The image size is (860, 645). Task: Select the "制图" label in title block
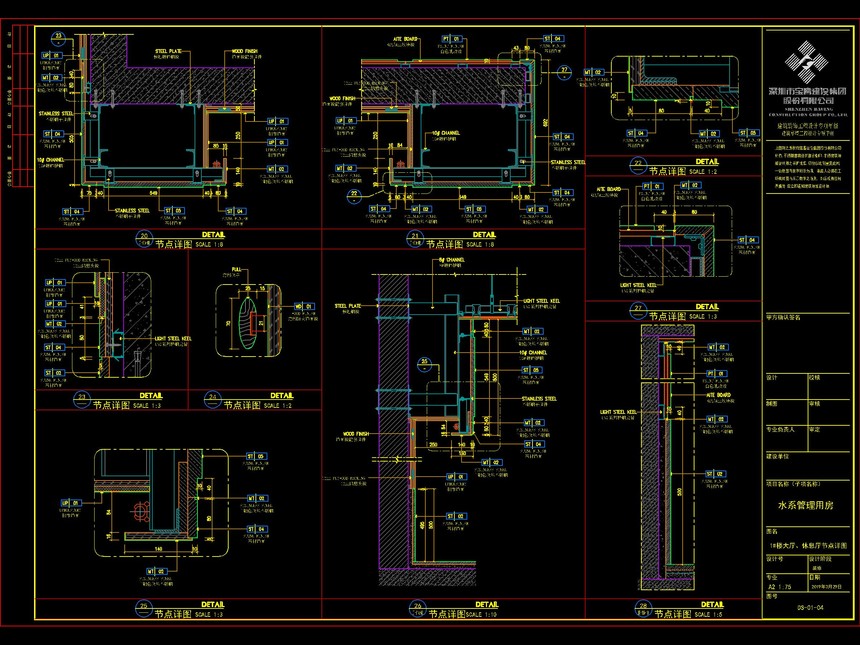pos(772,404)
